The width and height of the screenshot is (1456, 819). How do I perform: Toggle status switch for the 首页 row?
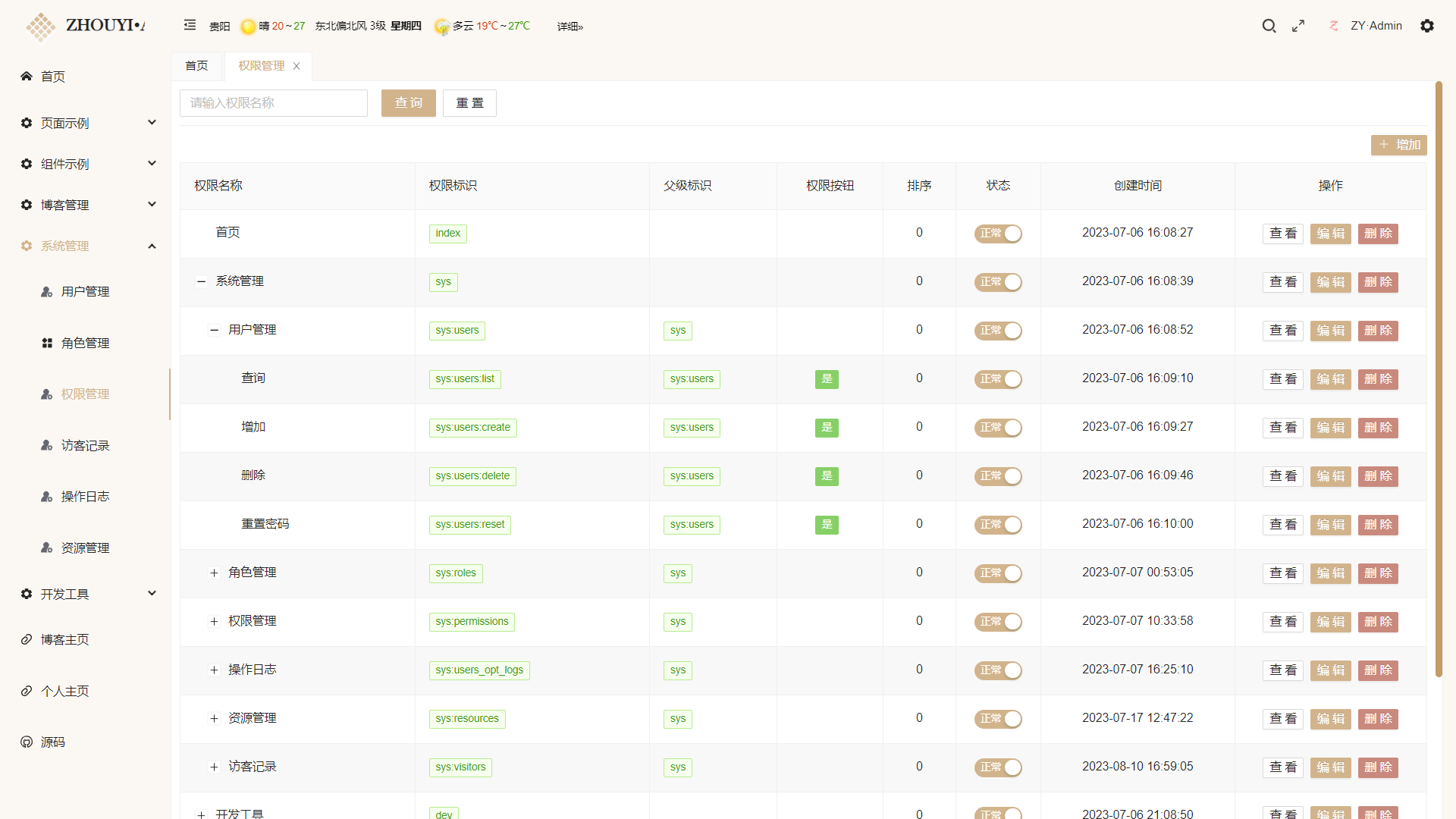[x=998, y=234]
